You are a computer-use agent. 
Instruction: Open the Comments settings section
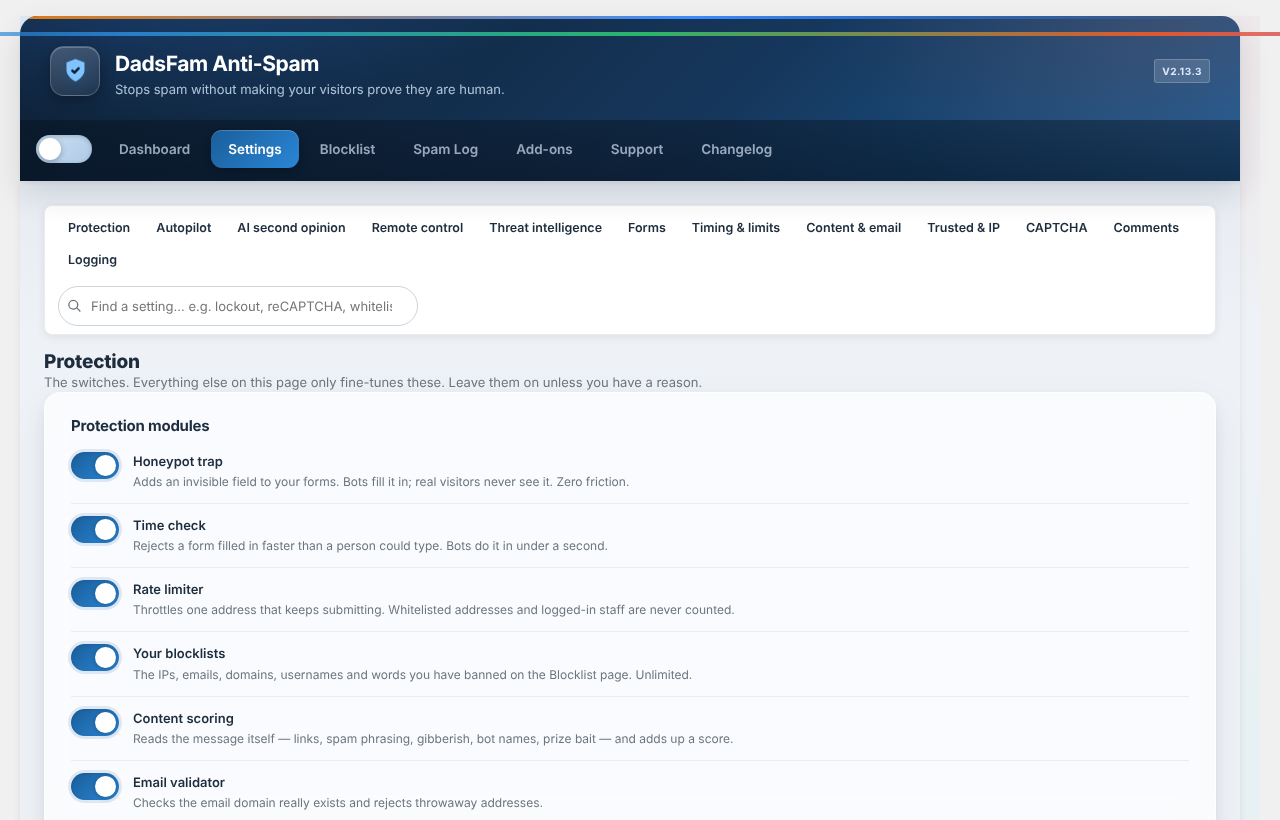[1146, 228]
